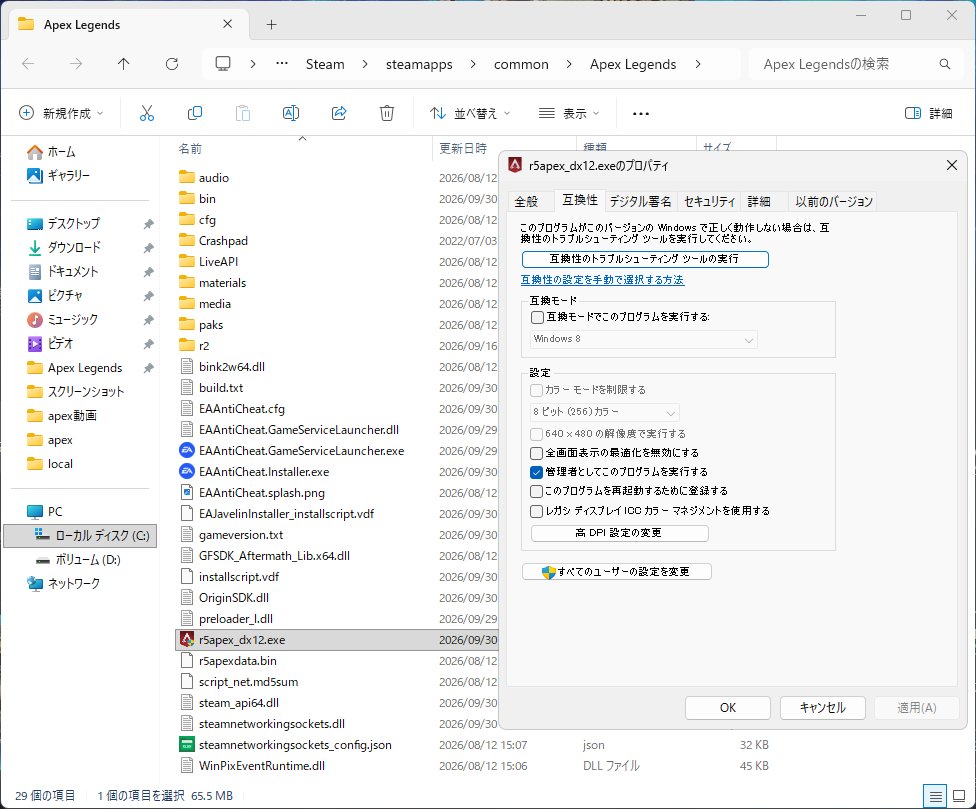Select the Crashpad folder
Image resolution: width=976 pixels, height=809 pixels.
pyautogui.click(x=214, y=241)
